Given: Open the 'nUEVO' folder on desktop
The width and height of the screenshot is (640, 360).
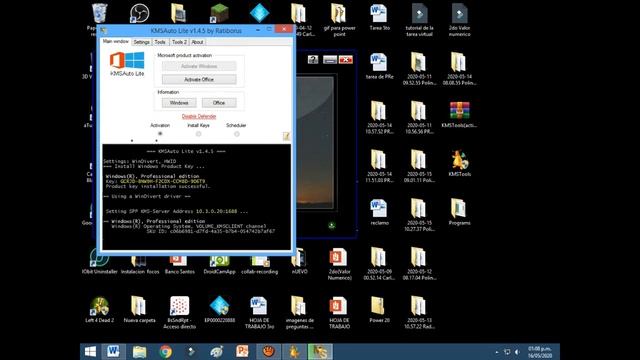Looking at the screenshot, I should pos(300,259).
